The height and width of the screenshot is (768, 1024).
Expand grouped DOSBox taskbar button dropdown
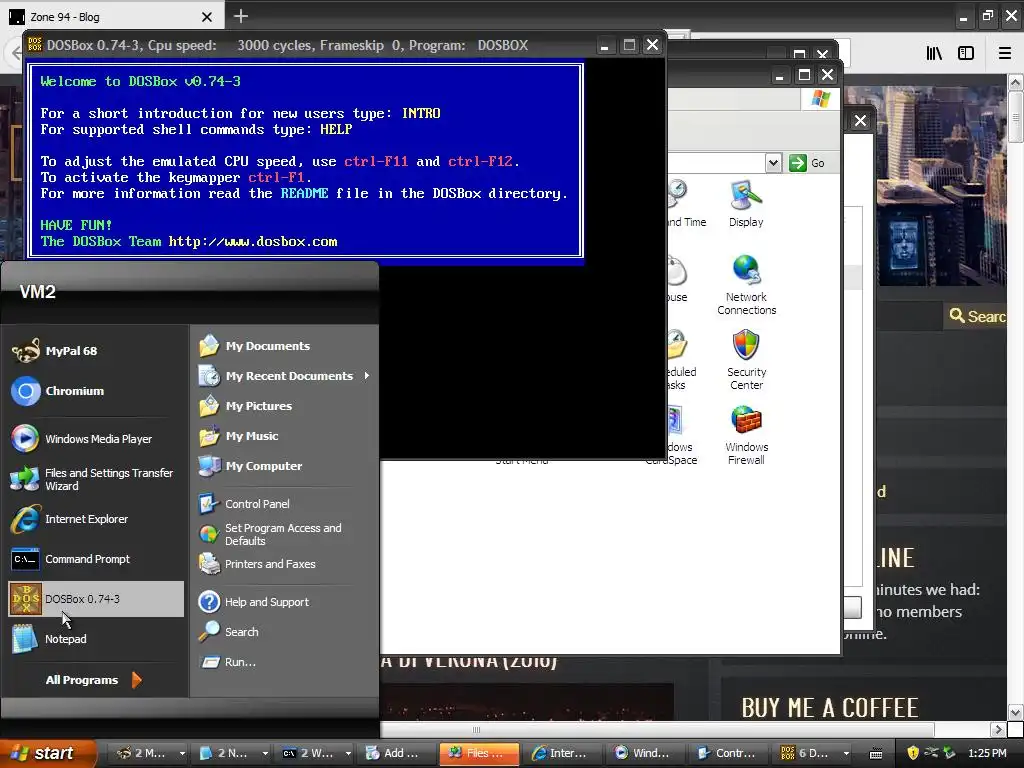tap(846, 754)
